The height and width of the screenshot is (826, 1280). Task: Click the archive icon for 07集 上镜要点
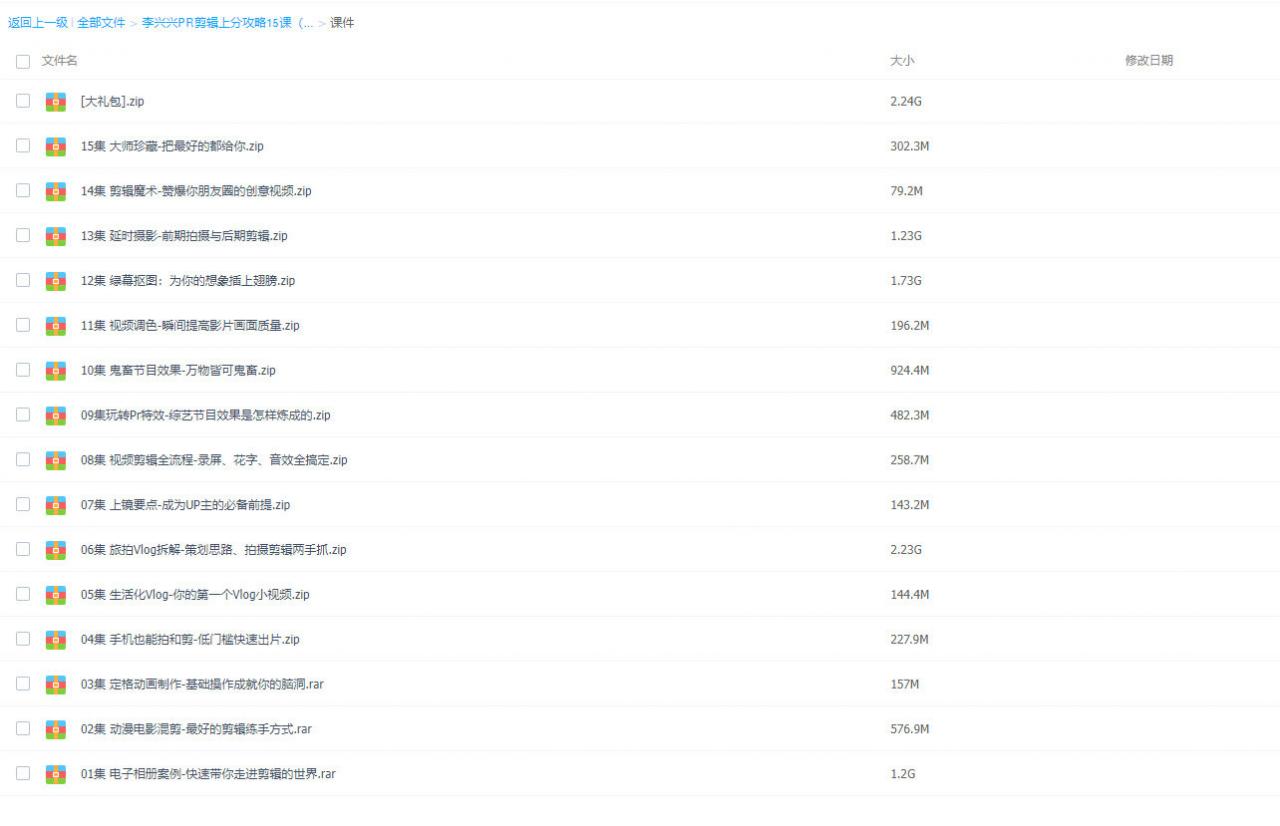point(56,505)
